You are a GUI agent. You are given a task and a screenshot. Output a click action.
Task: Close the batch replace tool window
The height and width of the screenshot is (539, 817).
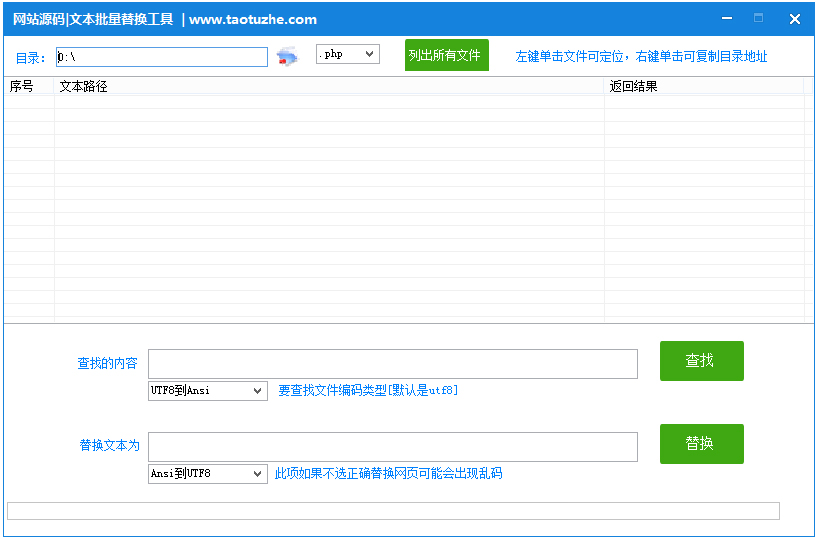point(795,19)
